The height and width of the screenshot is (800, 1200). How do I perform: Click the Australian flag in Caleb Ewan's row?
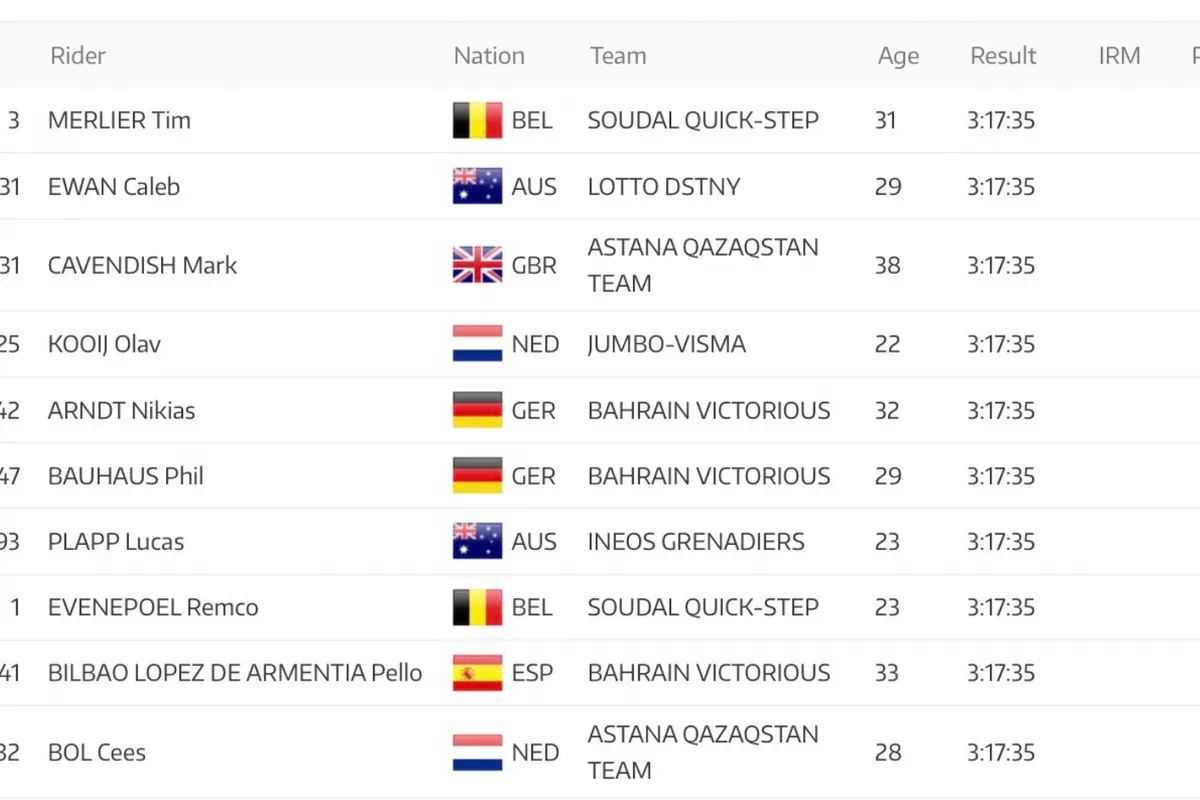477,187
